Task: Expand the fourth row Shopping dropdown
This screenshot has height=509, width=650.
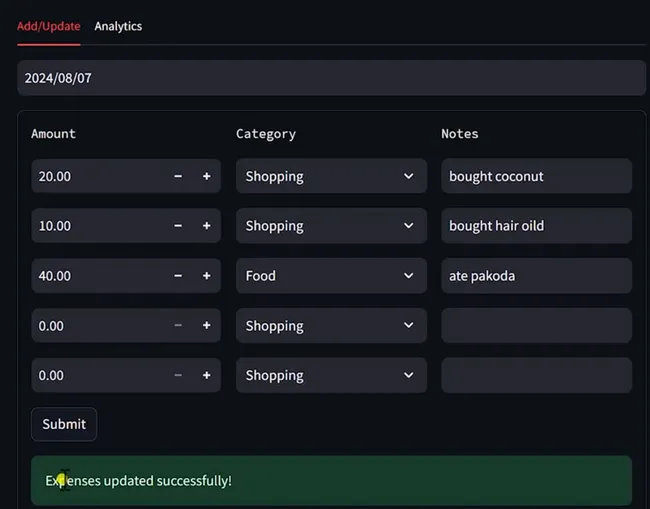Action: [331, 326]
